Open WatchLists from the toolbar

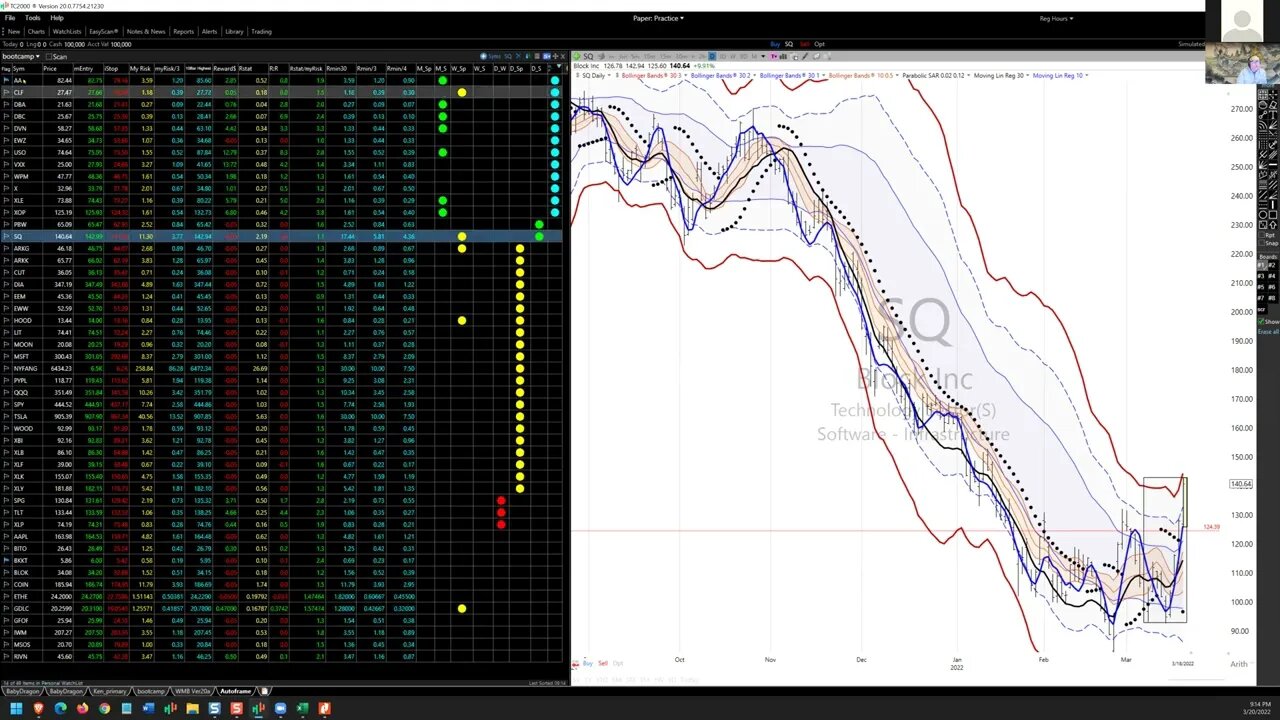click(x=67, y=31)
